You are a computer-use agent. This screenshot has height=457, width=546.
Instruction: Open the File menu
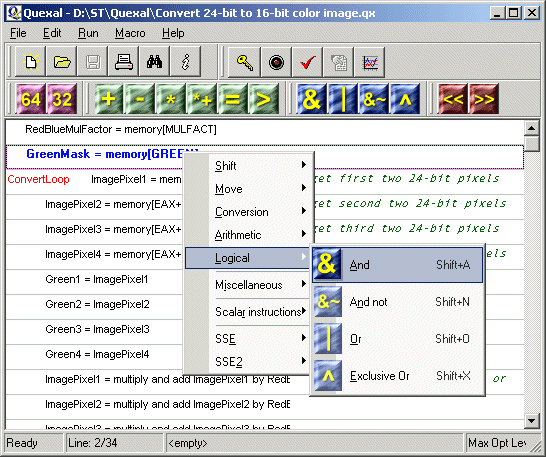(x=18, y=33)
